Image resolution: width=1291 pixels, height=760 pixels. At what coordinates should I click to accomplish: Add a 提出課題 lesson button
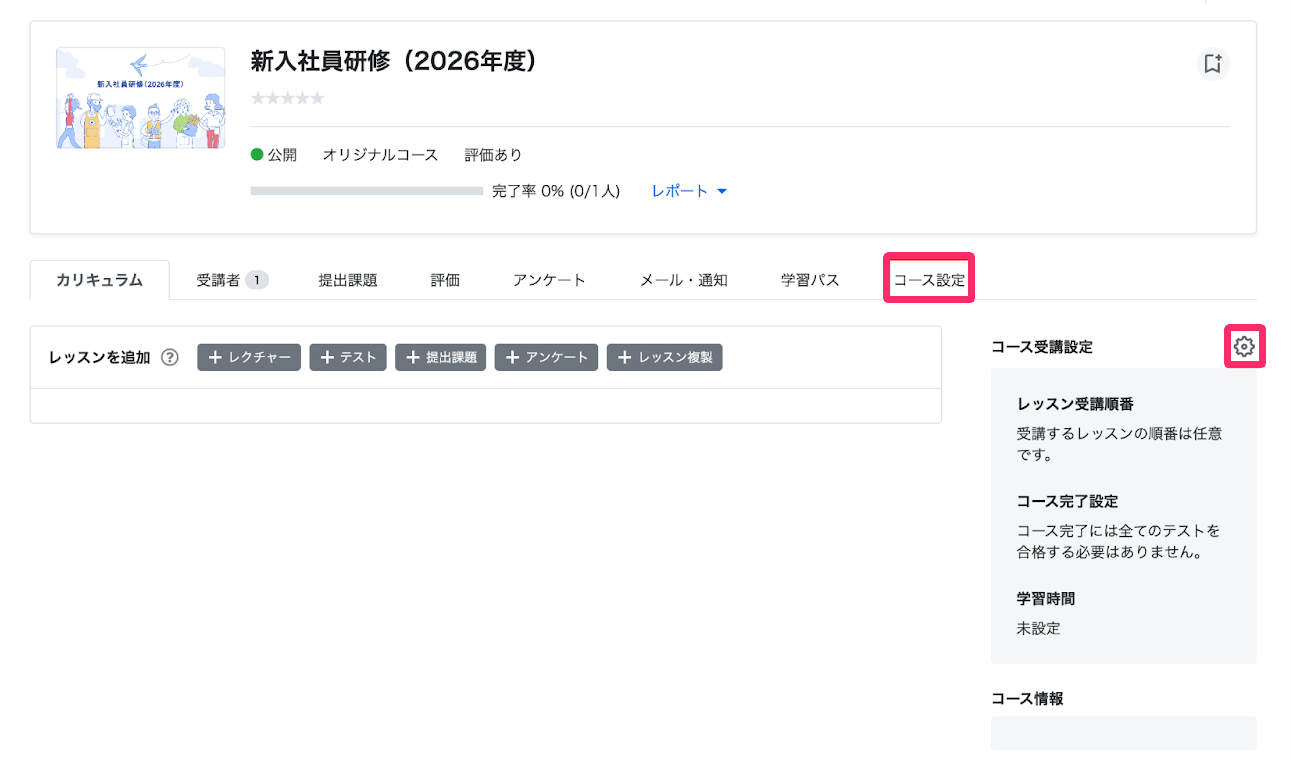point(441,357)
